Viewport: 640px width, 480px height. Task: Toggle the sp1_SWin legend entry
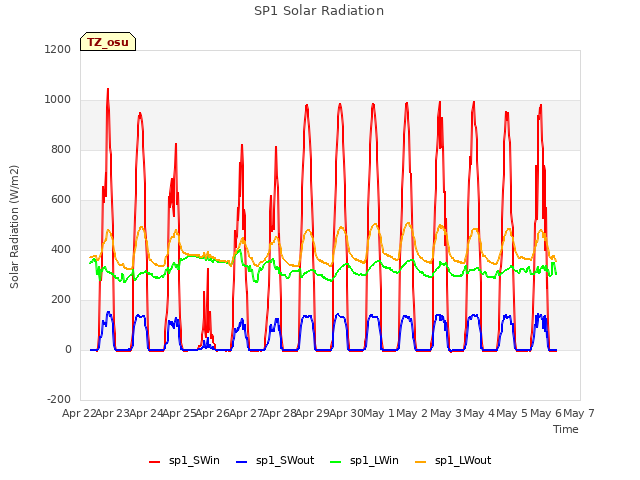point(184,461)
